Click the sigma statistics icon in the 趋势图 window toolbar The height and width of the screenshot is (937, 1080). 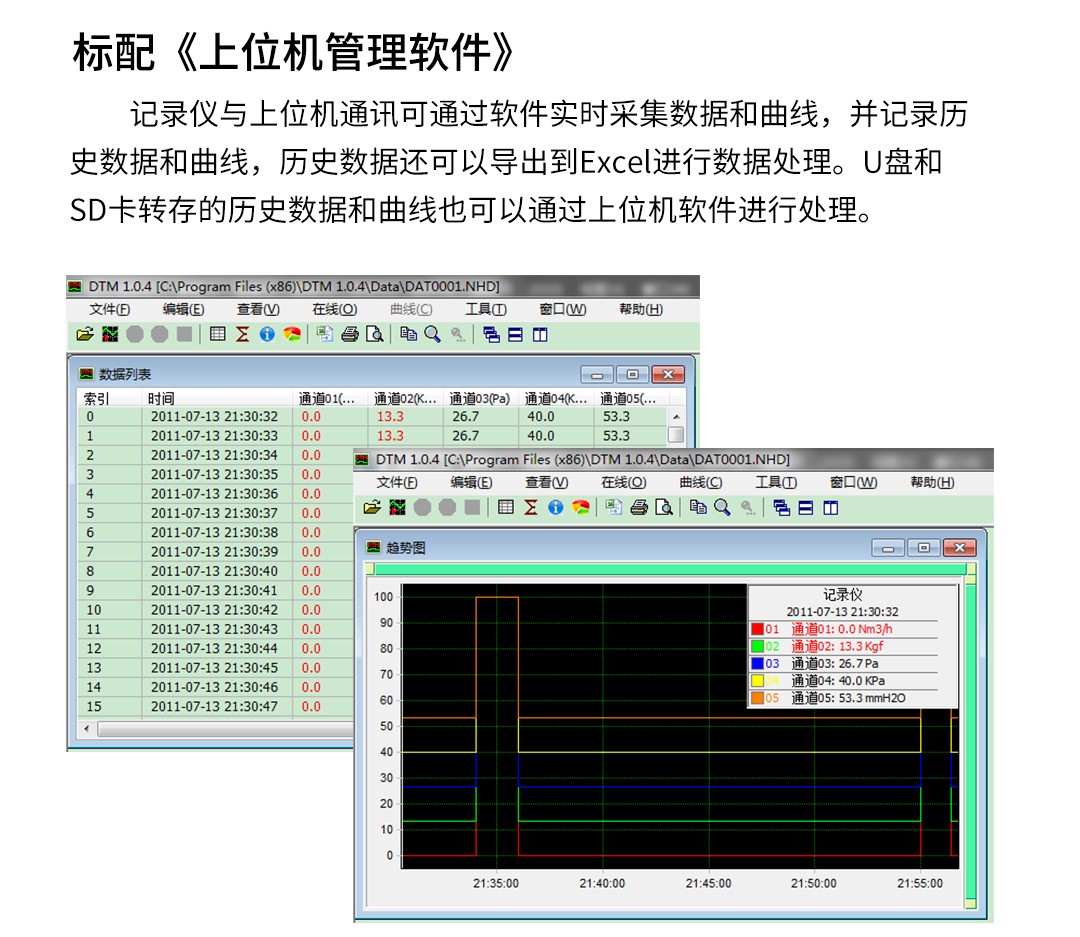531,508
